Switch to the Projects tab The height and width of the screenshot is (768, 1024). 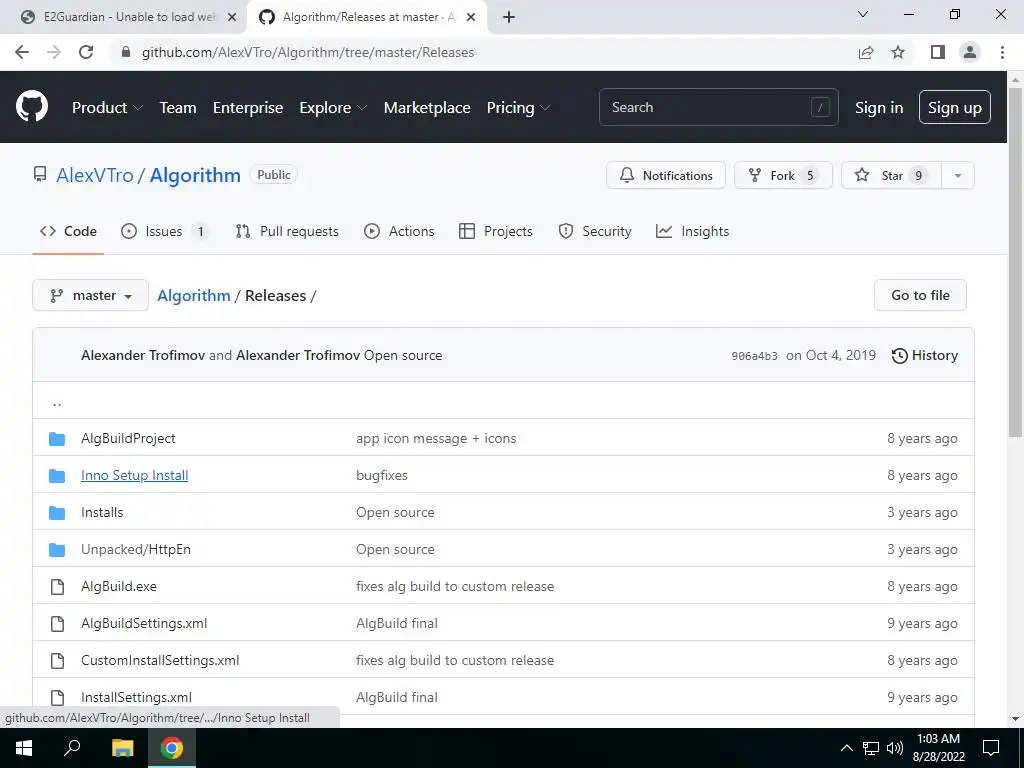496,231
